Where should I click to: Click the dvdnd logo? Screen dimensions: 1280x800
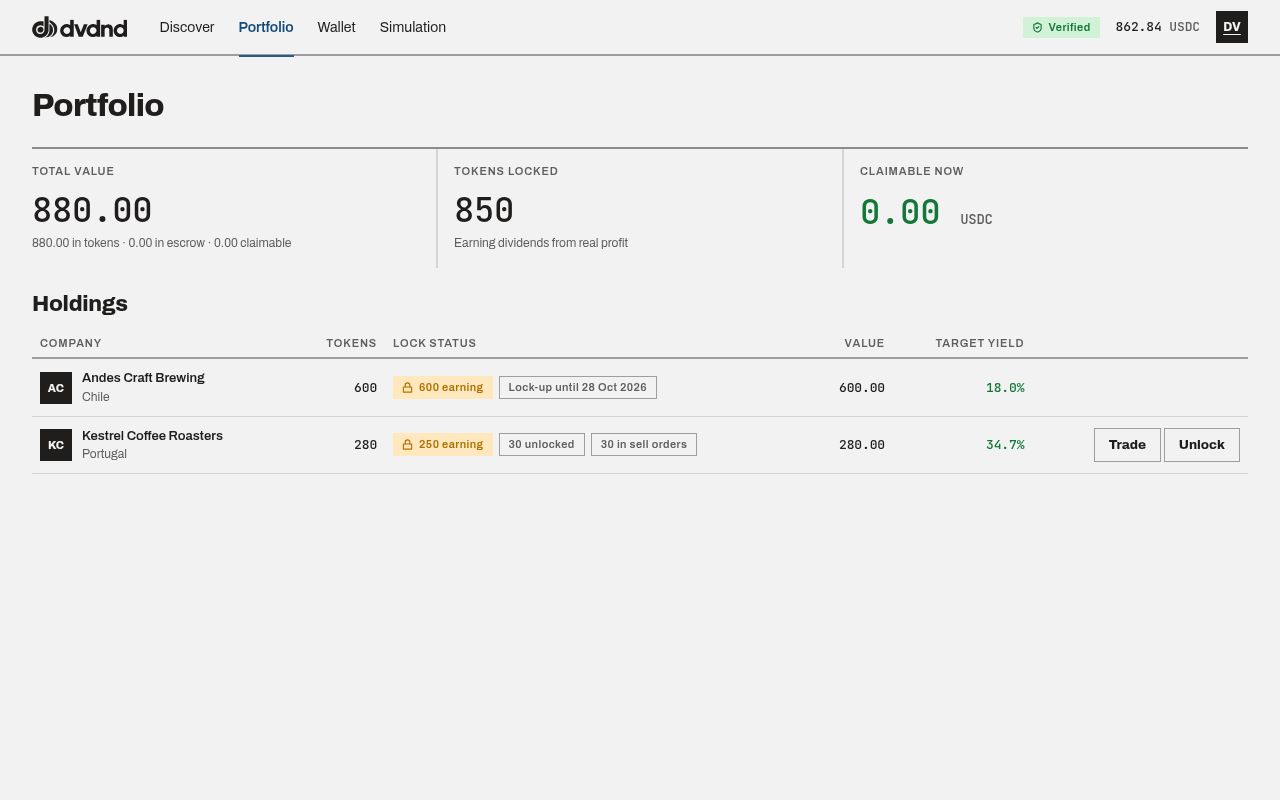80,27
